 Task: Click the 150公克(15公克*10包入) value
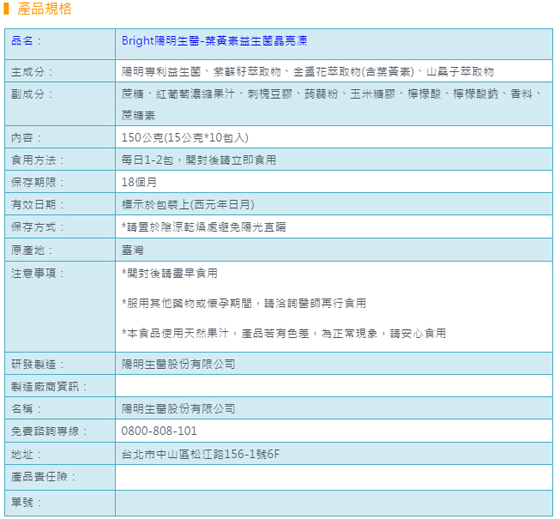coord(185,138)
